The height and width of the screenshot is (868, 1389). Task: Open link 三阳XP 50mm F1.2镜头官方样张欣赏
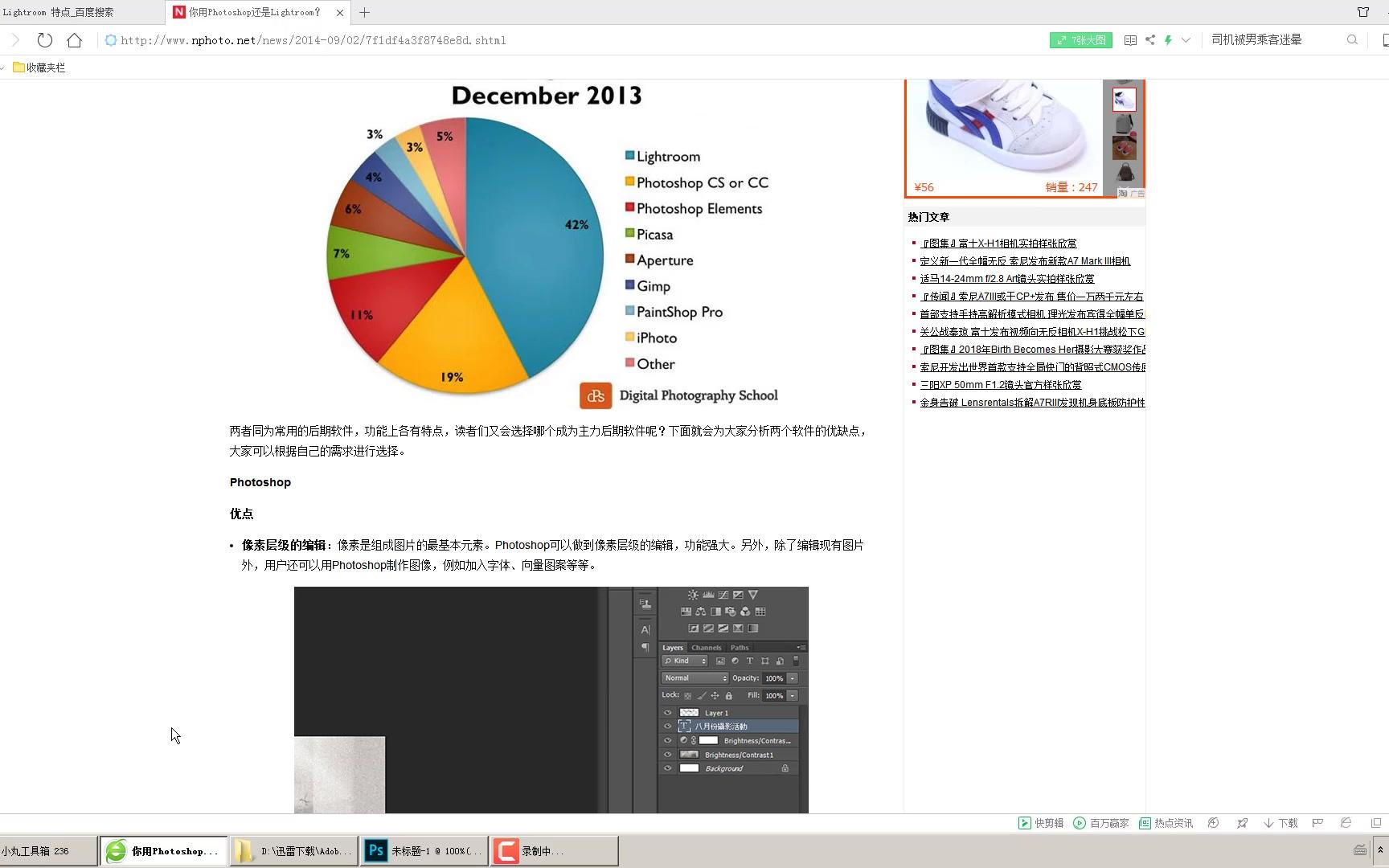click(x=1001, y=385)
